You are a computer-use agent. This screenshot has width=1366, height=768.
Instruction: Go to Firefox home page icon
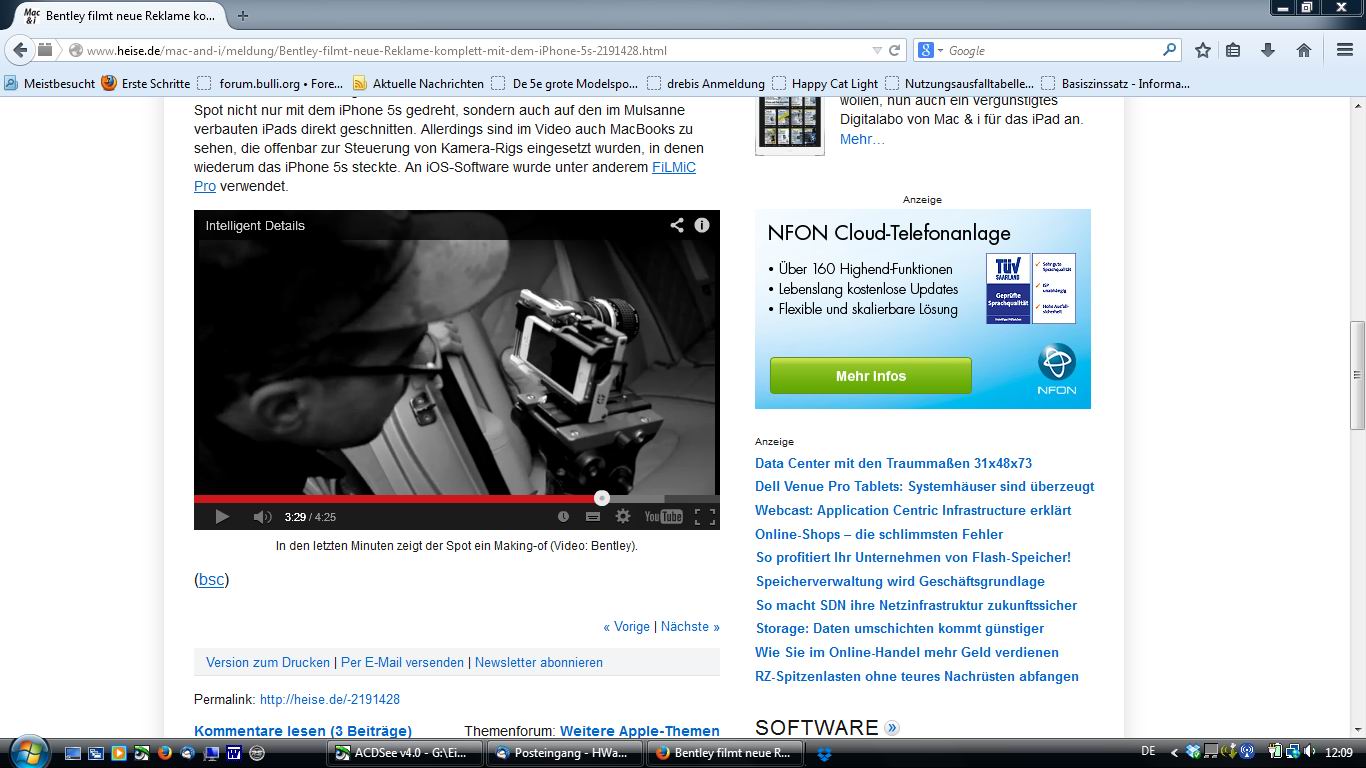point(1304,50)
